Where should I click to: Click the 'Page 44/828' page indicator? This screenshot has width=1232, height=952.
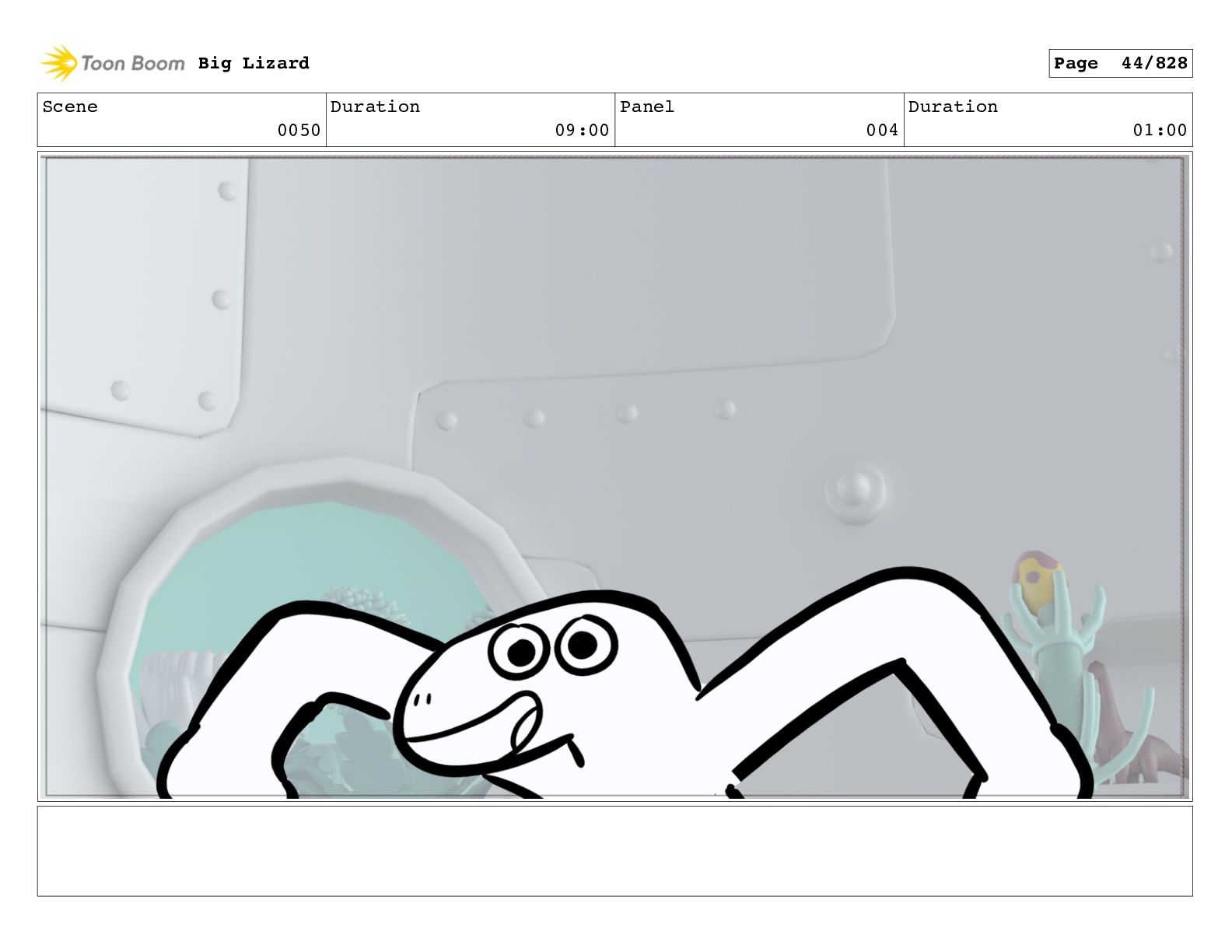click(1120, 63)
